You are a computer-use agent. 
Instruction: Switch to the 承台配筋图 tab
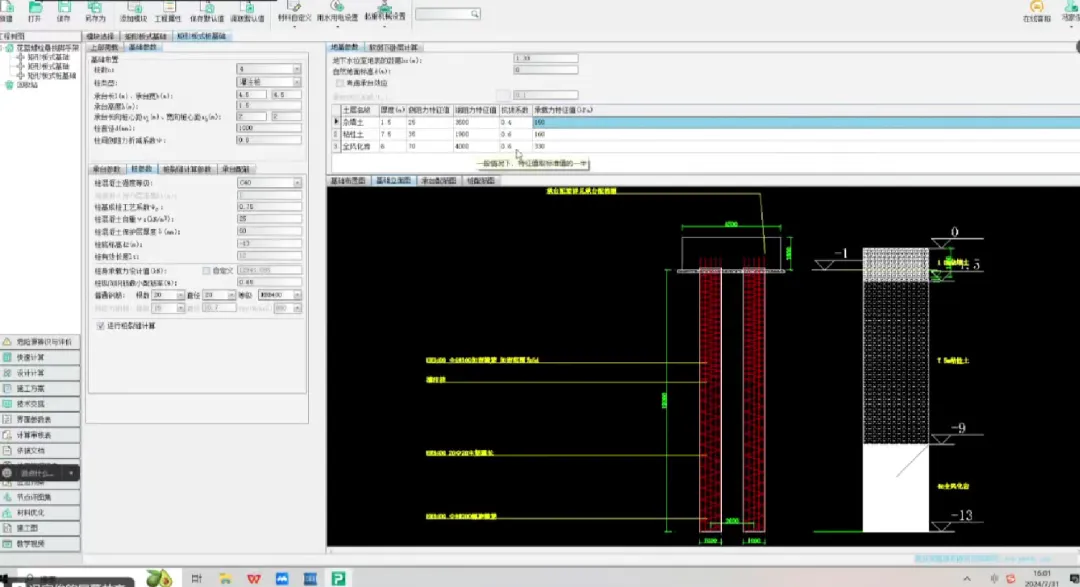pyautogui.click(x=439, y=180)
